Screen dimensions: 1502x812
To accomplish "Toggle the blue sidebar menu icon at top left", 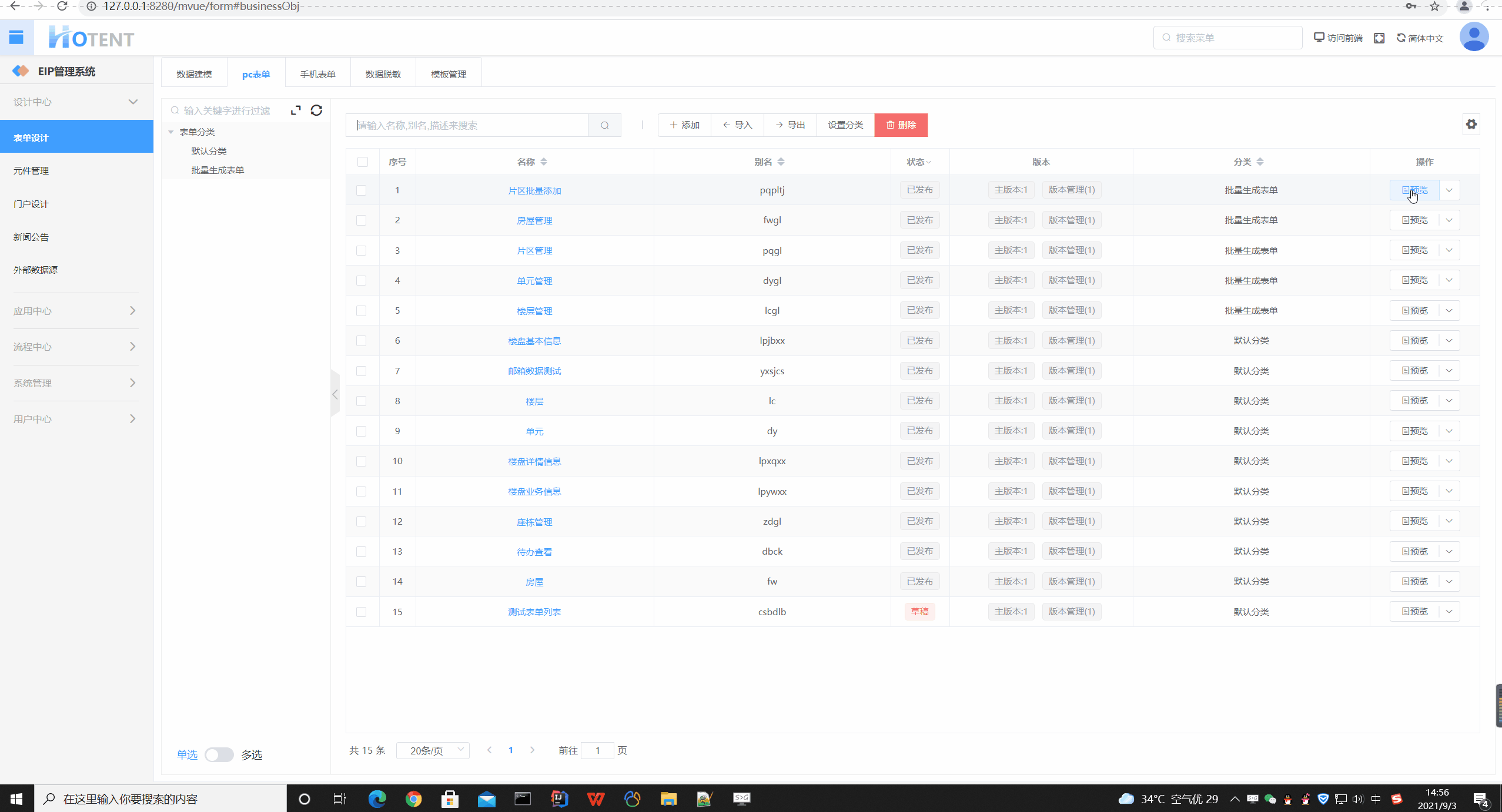I will (16, 38).
